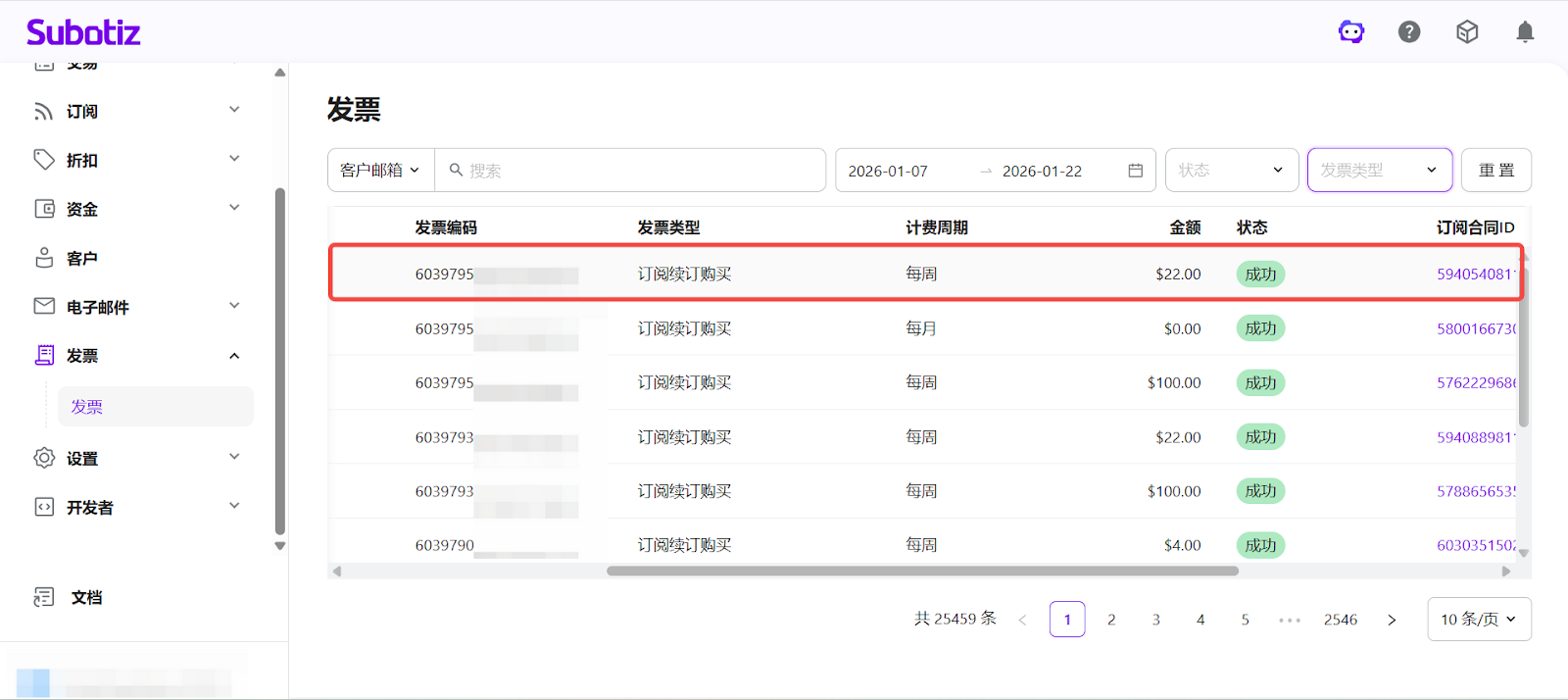Viewport: 1568px width, 700px height.
Task: Click the table horizontal scrollbar
Action: 921,571
